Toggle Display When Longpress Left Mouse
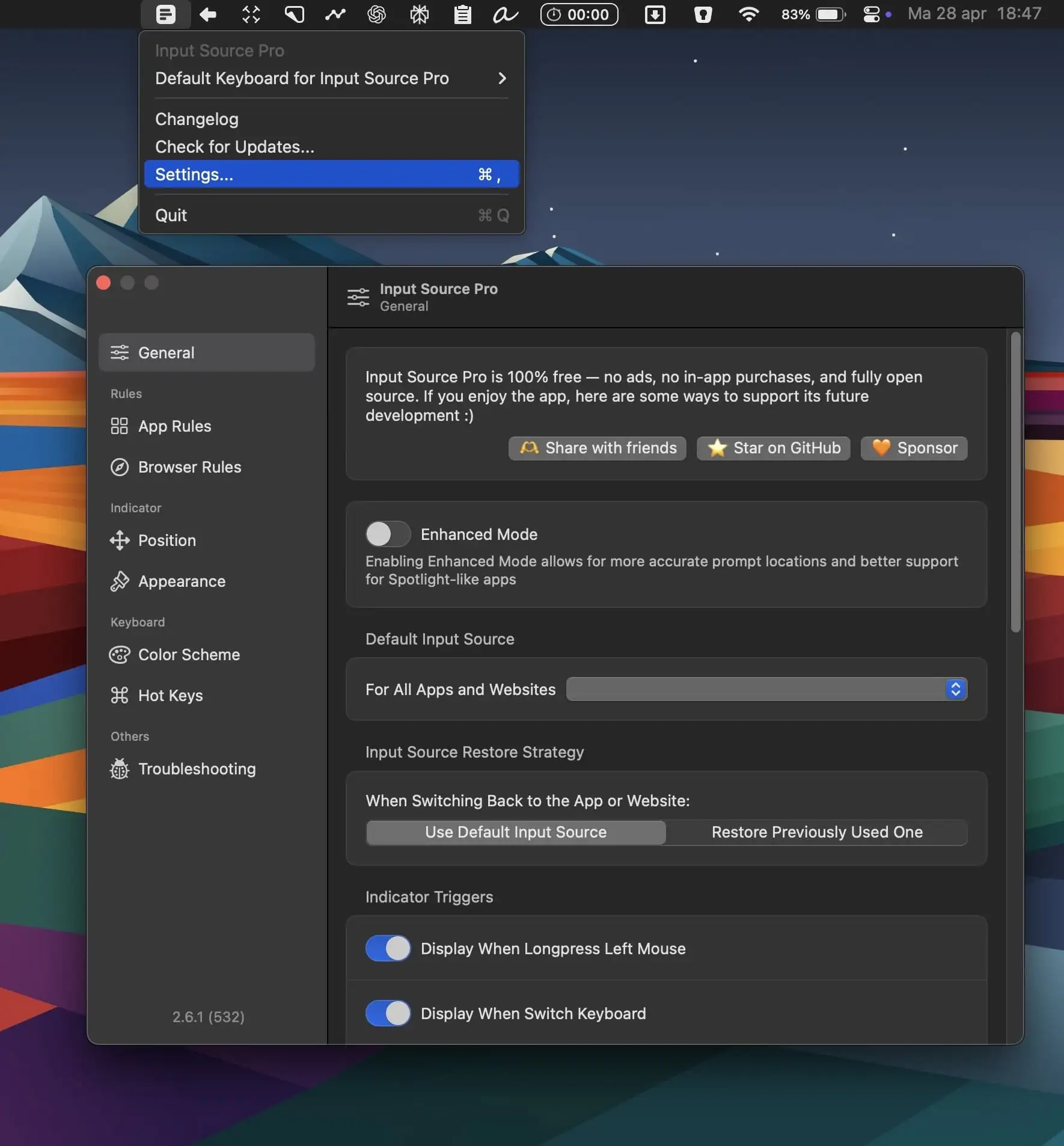 (x=388, y=948)
